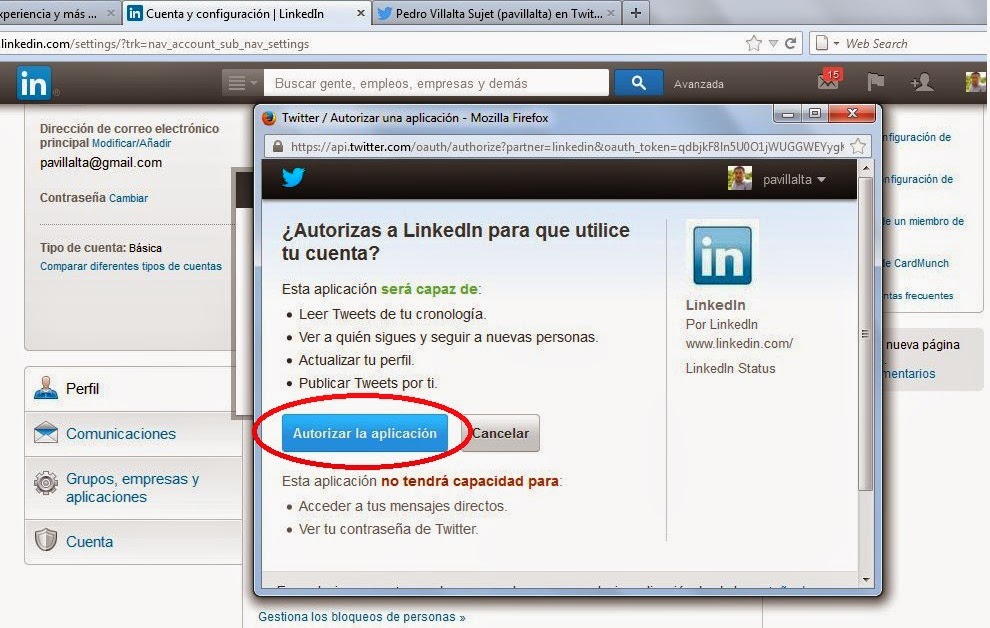Open the LinkedIn messages inbox icon
990x628 pixels.
[x=829, y=81]
